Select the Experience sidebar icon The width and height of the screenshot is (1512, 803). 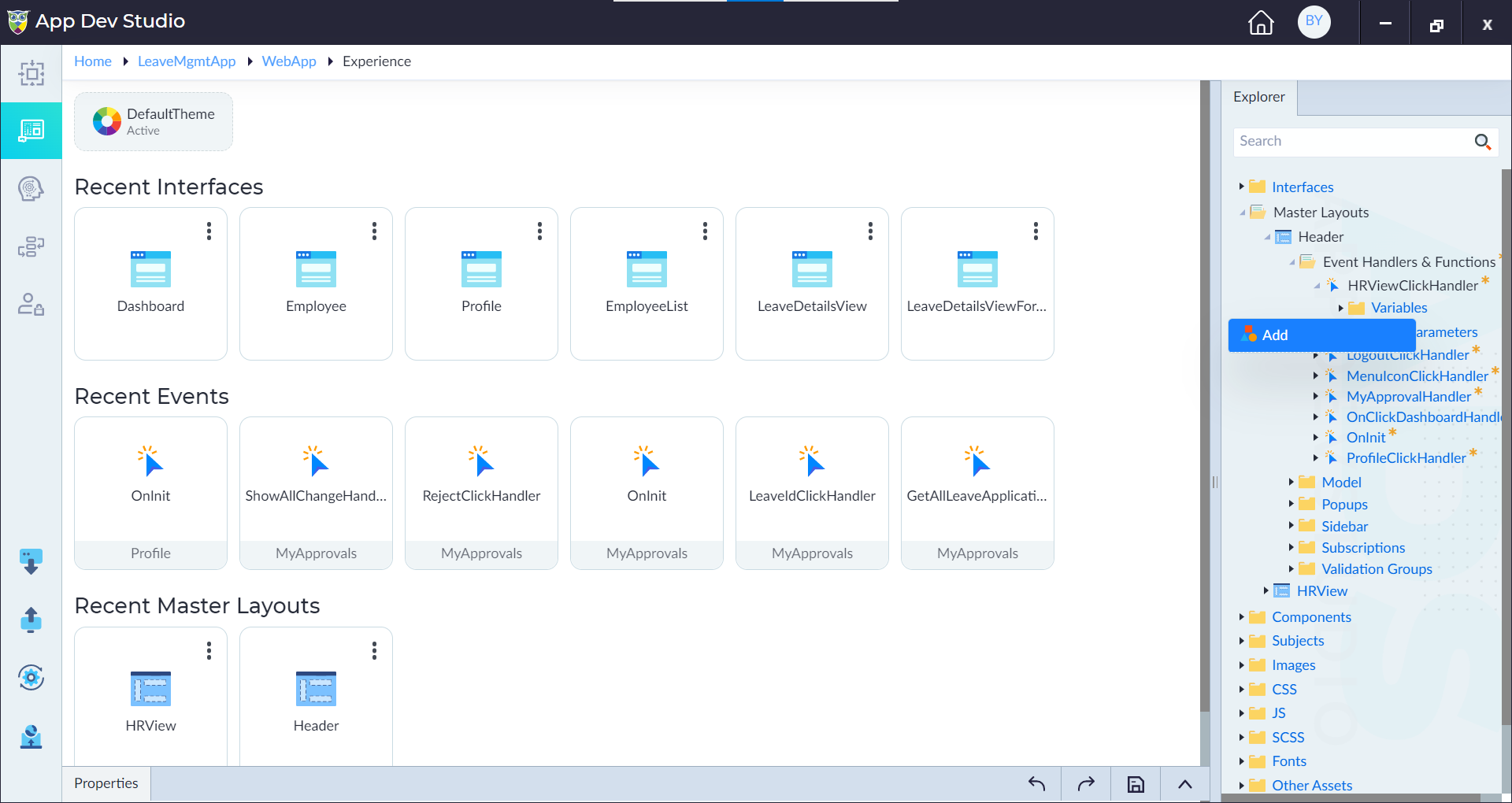coord(31,130)
